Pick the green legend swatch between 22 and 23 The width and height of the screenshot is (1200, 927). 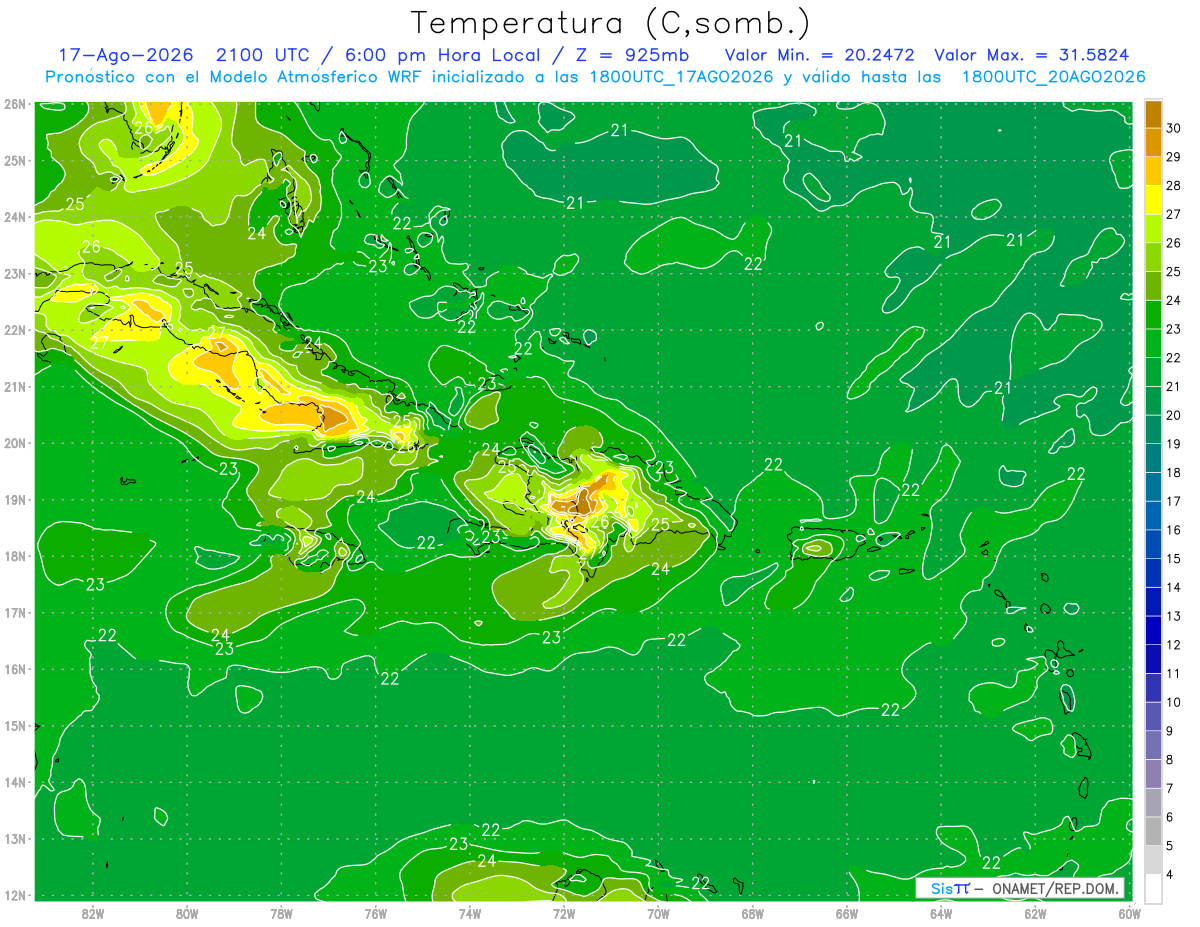click(1153, 344)
